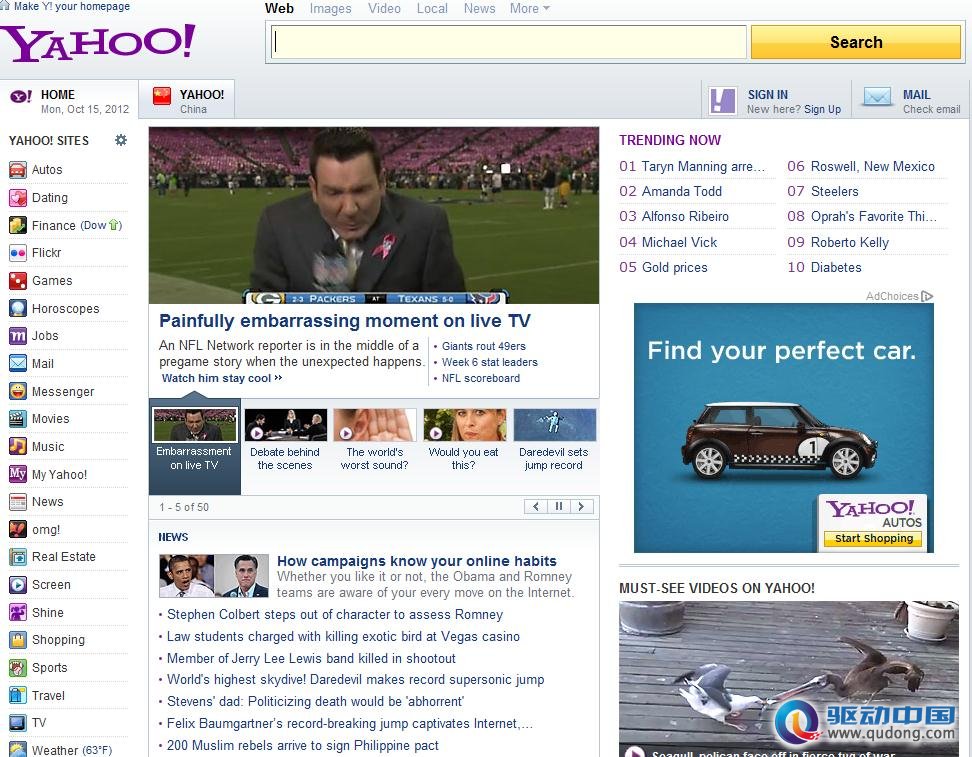The image size is (972, 757).
Task: Open the omg! icon
Action: 17,529
